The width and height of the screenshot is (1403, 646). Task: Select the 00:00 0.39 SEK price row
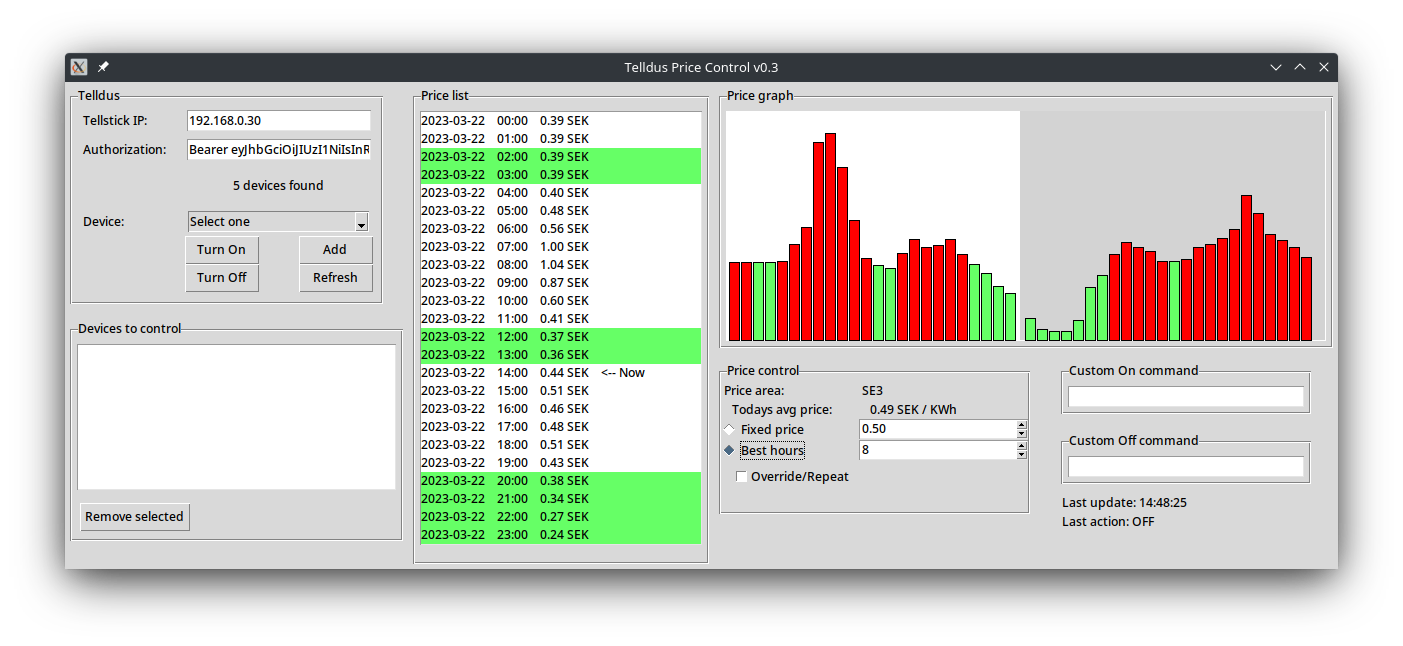point(561,120)
